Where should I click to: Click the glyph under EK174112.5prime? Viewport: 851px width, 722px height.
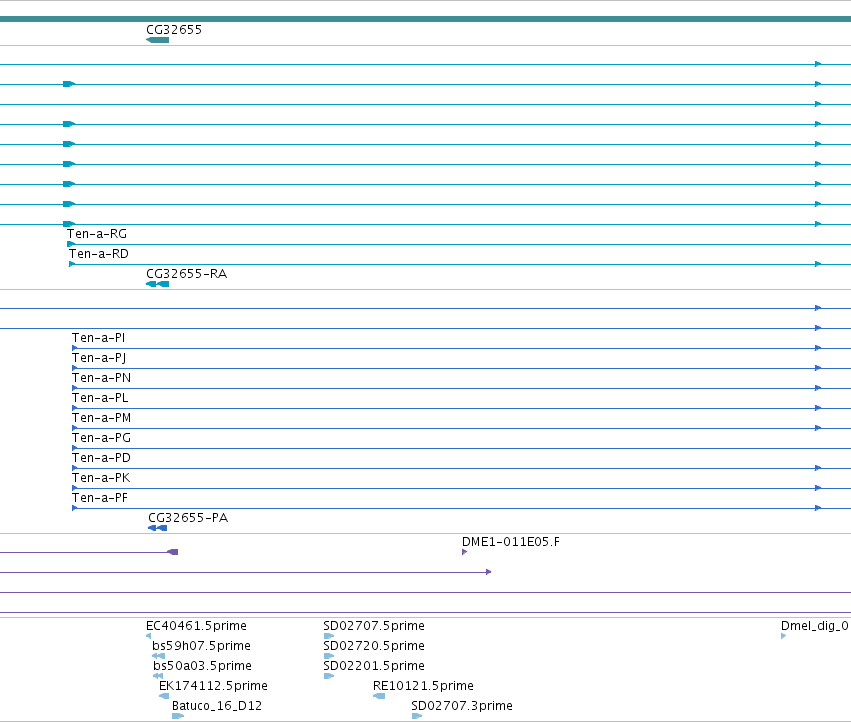[164, 696]
